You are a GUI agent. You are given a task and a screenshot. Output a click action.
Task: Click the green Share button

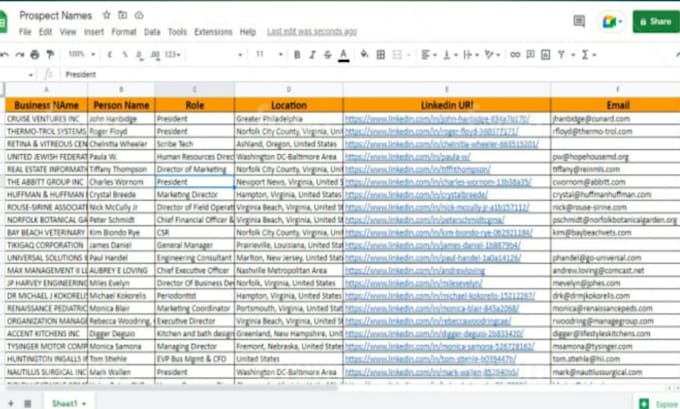pos(656,21)
